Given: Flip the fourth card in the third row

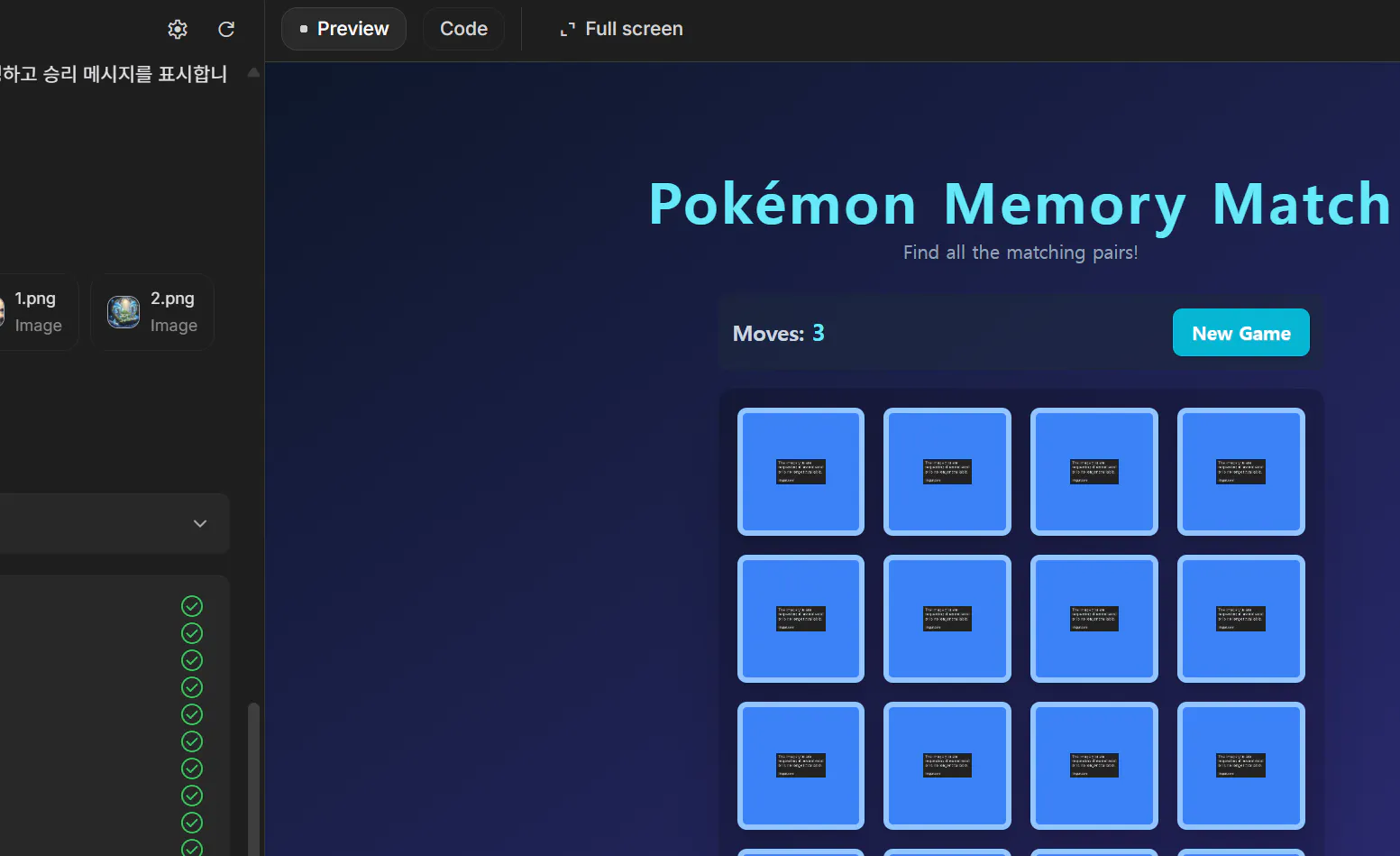Looking at the screenshot, I should 1241,766.
